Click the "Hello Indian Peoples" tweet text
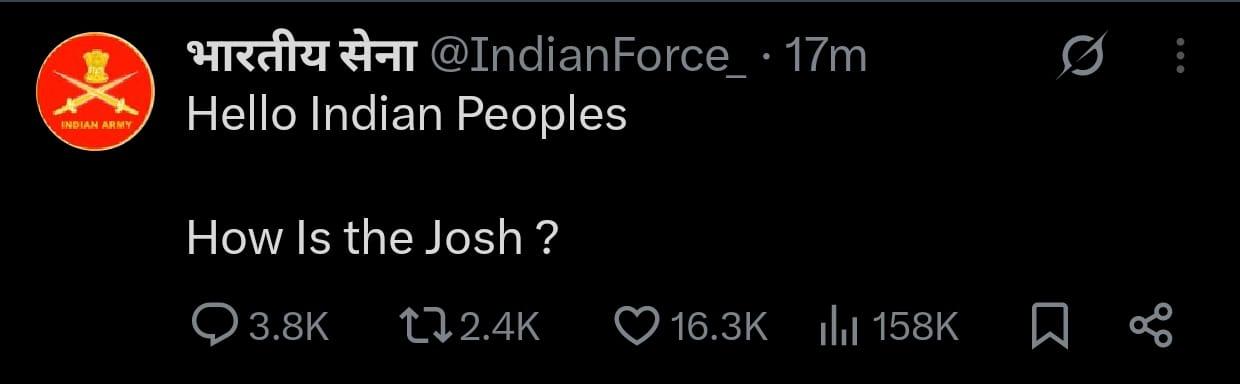Viewport: 1240px width, 384px height. [407, 116]
